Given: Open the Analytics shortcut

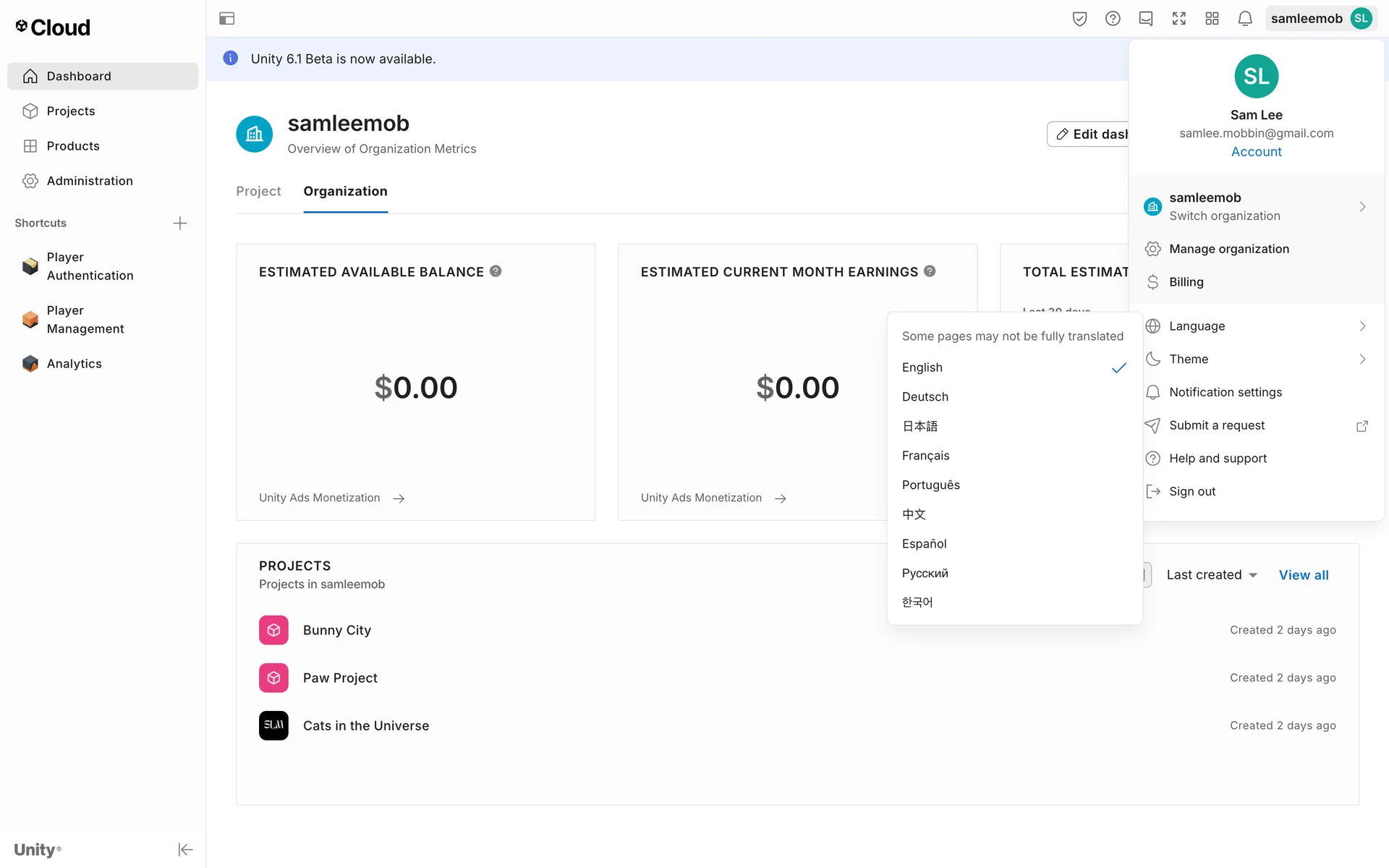Looking at the screenshot, I should pos(74,364).
